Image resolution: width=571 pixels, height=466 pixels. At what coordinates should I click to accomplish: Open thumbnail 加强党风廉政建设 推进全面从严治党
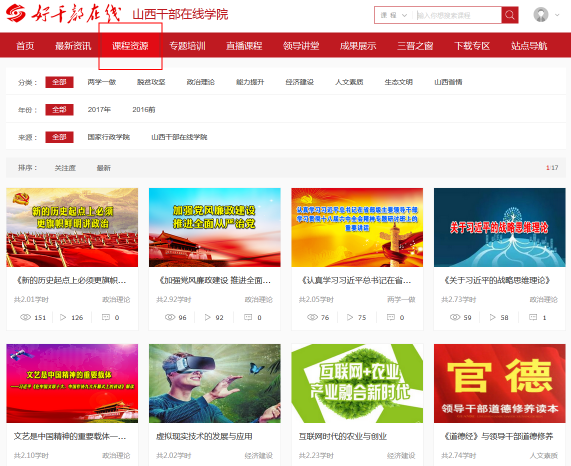215,228
